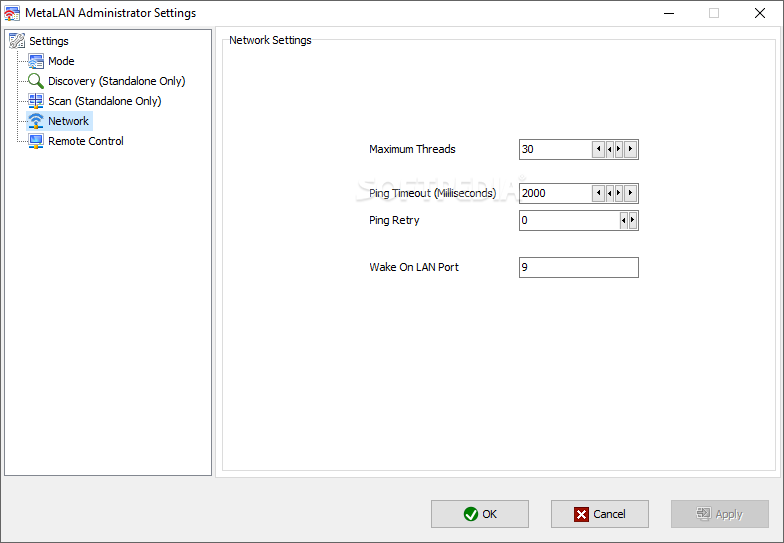
Task: Click the Wake On LAN Port label
Action: [414, 268]
